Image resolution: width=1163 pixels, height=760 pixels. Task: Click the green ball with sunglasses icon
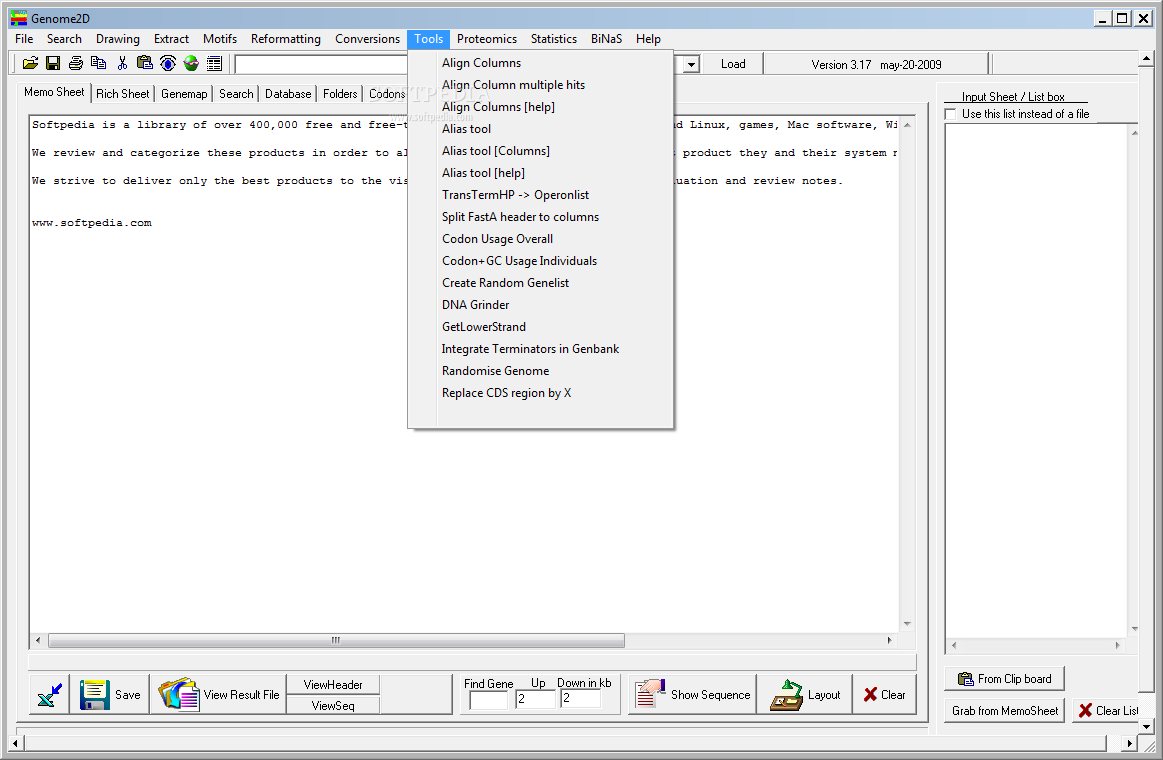[191, 64]
